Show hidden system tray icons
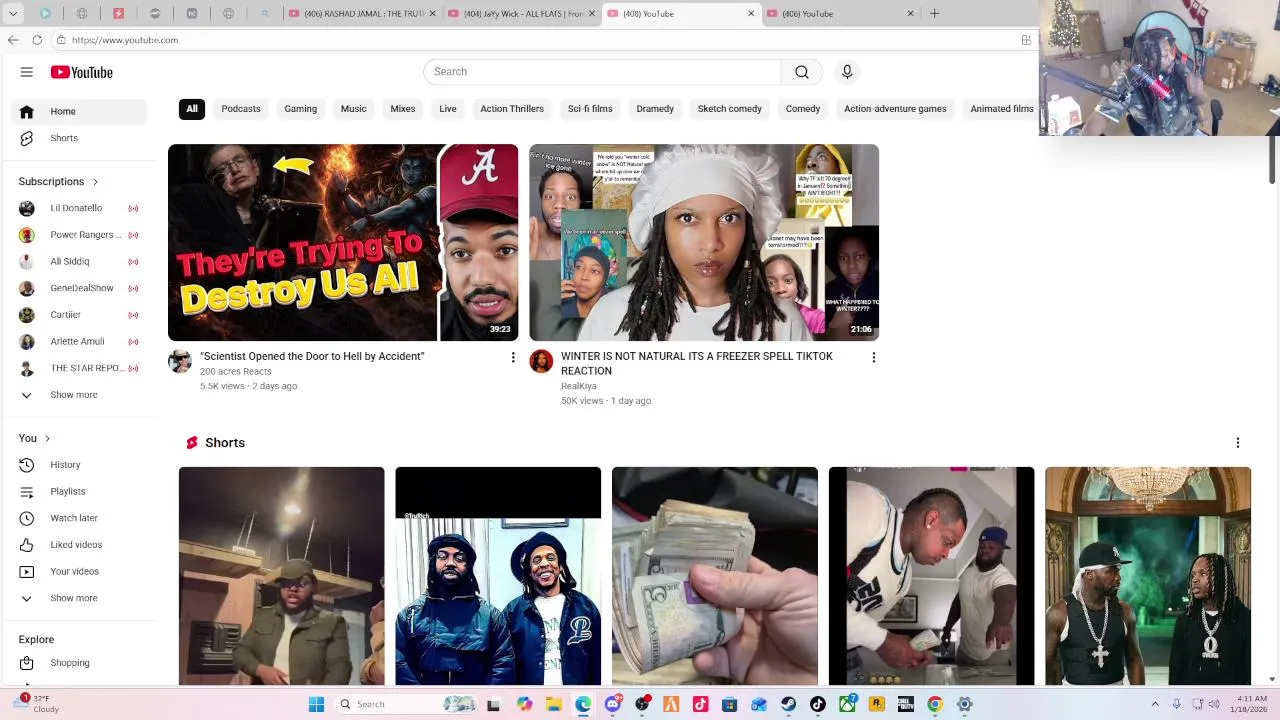 click(x=1155, y=704)
